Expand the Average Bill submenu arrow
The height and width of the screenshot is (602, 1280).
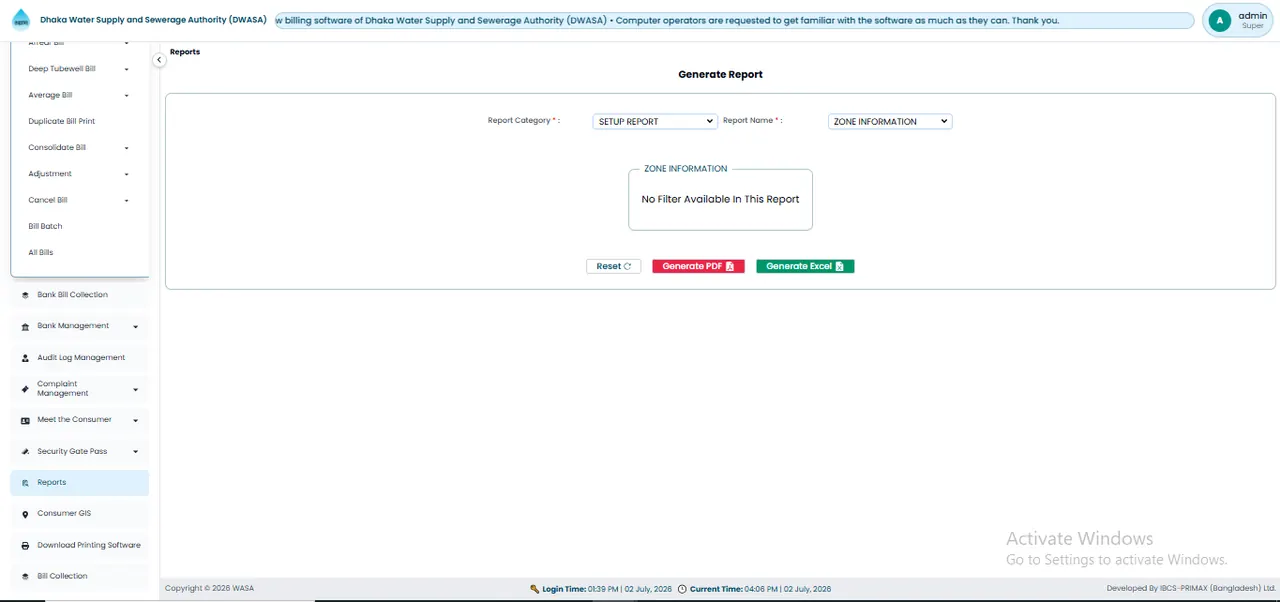(x=126, y=96)
